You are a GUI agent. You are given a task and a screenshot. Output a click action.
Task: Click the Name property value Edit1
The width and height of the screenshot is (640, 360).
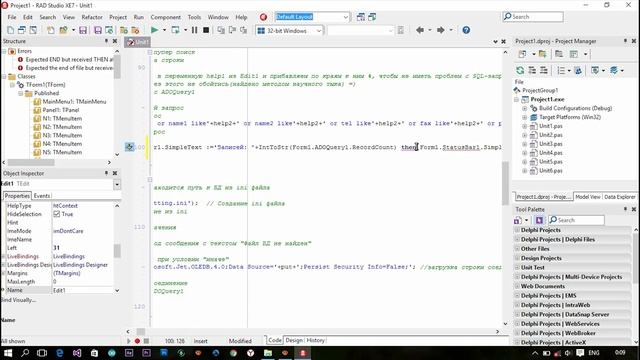point(84,290)
